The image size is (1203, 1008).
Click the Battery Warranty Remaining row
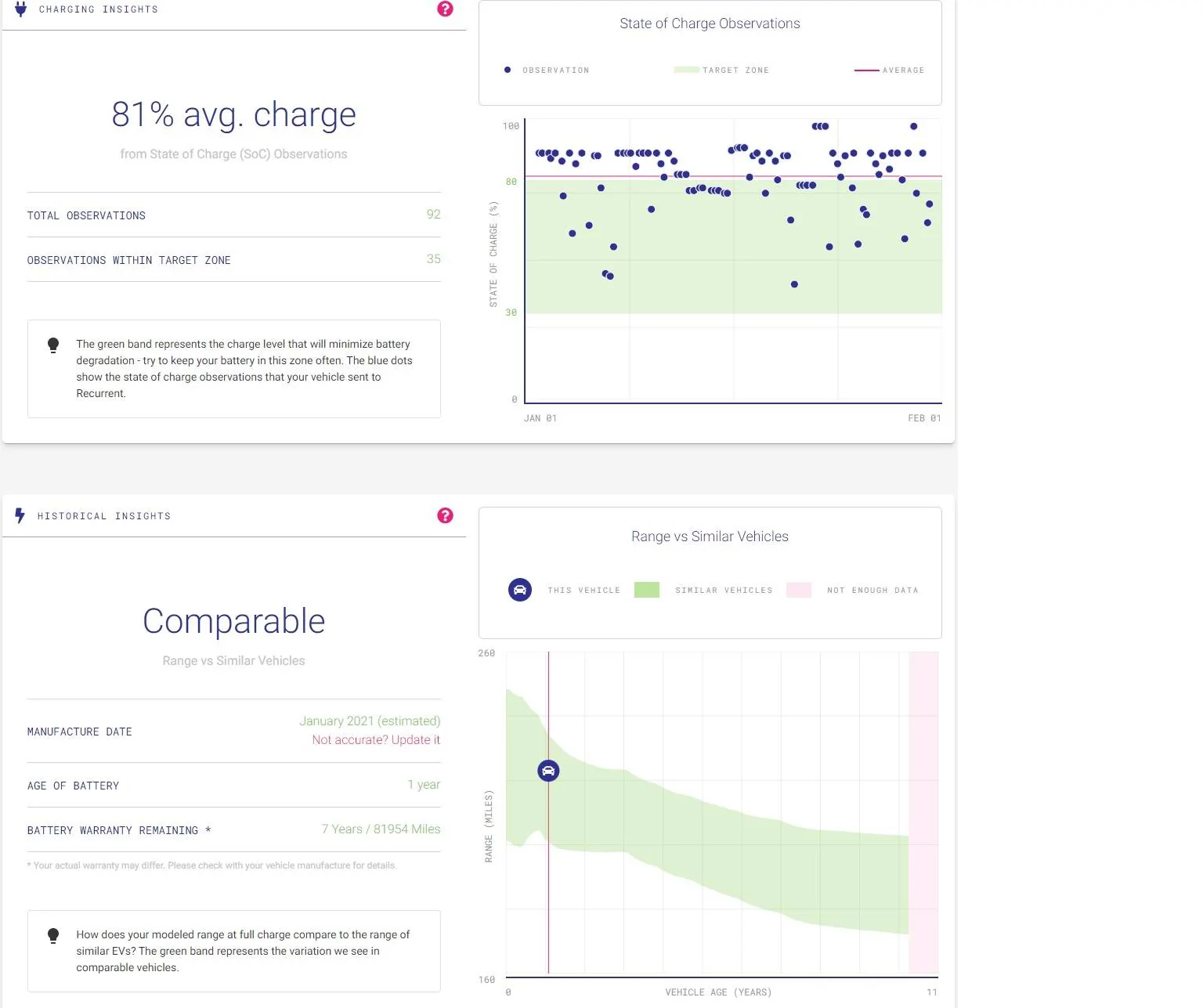[x=234, y=829]
